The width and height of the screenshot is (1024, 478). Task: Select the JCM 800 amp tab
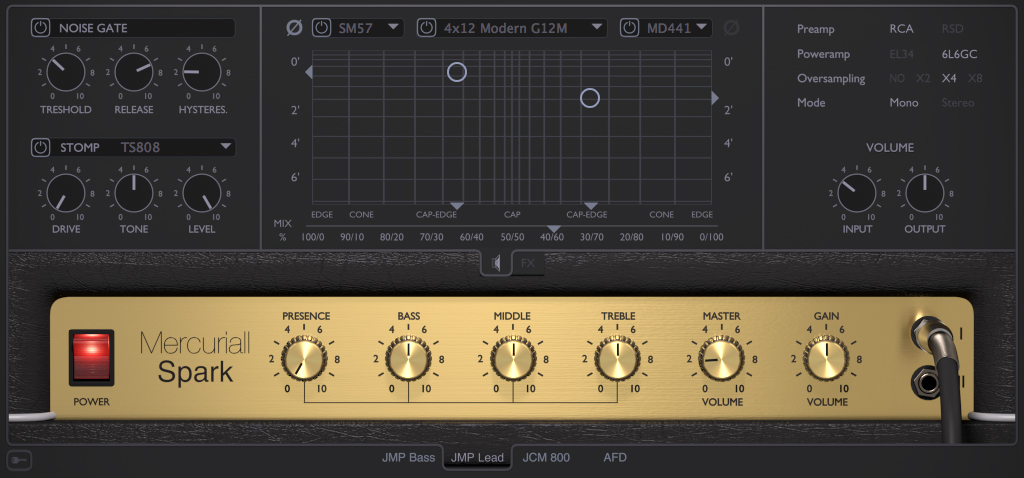pyautogui.click(x=546, y=457)
